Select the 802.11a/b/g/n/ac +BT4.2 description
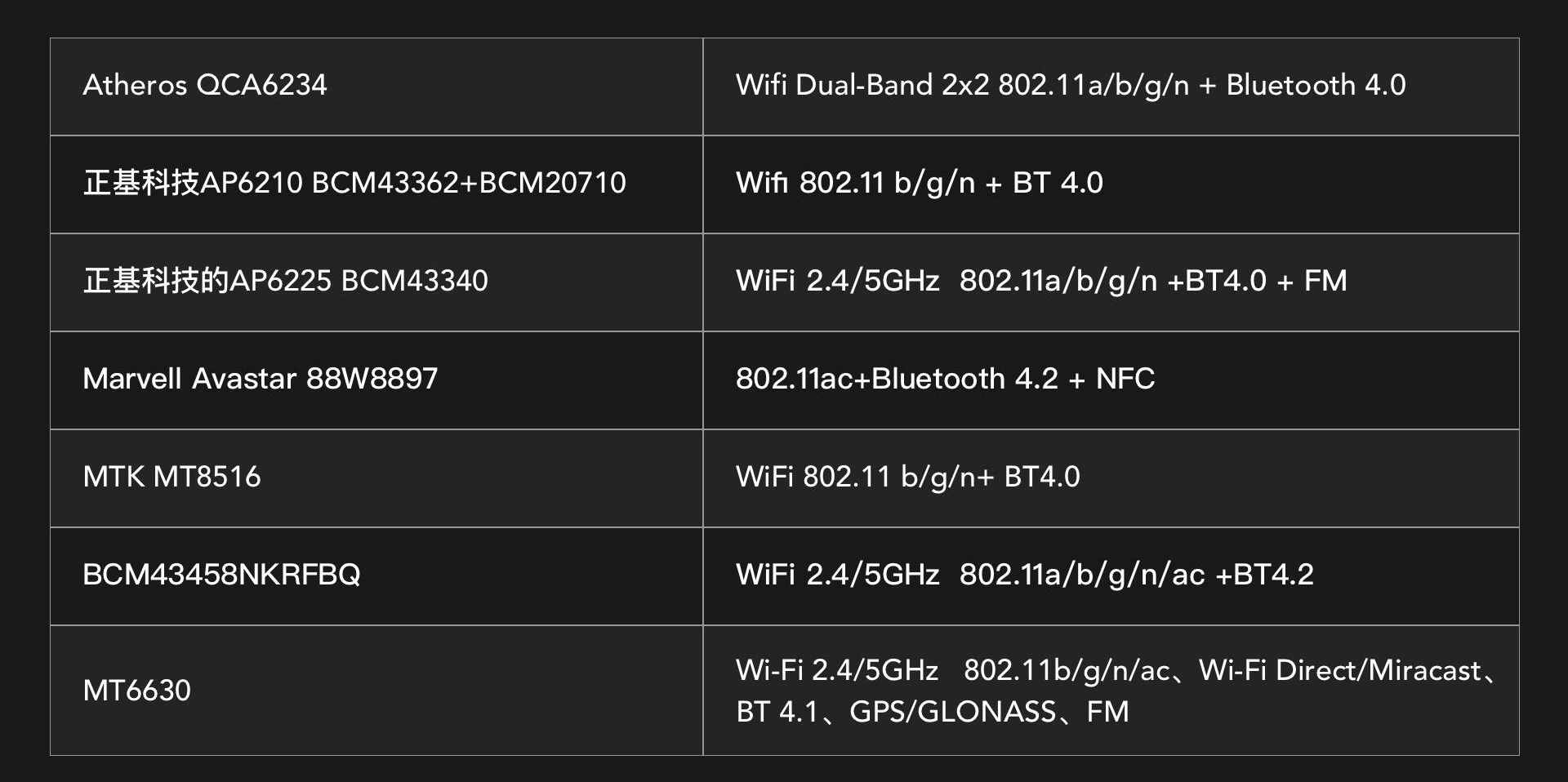This screenshot has width=1568, height=782. pyautogui.click(x=1136, y=575)
